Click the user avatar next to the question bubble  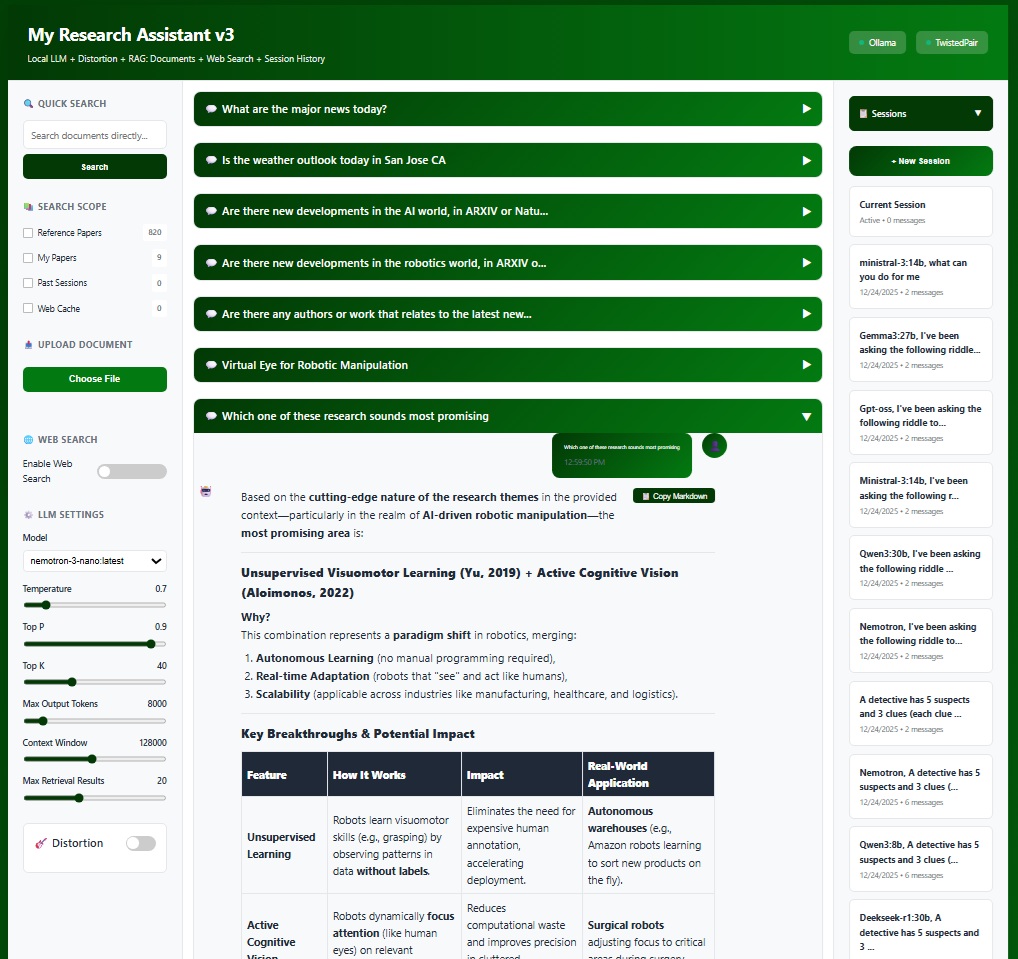point(714,446)
